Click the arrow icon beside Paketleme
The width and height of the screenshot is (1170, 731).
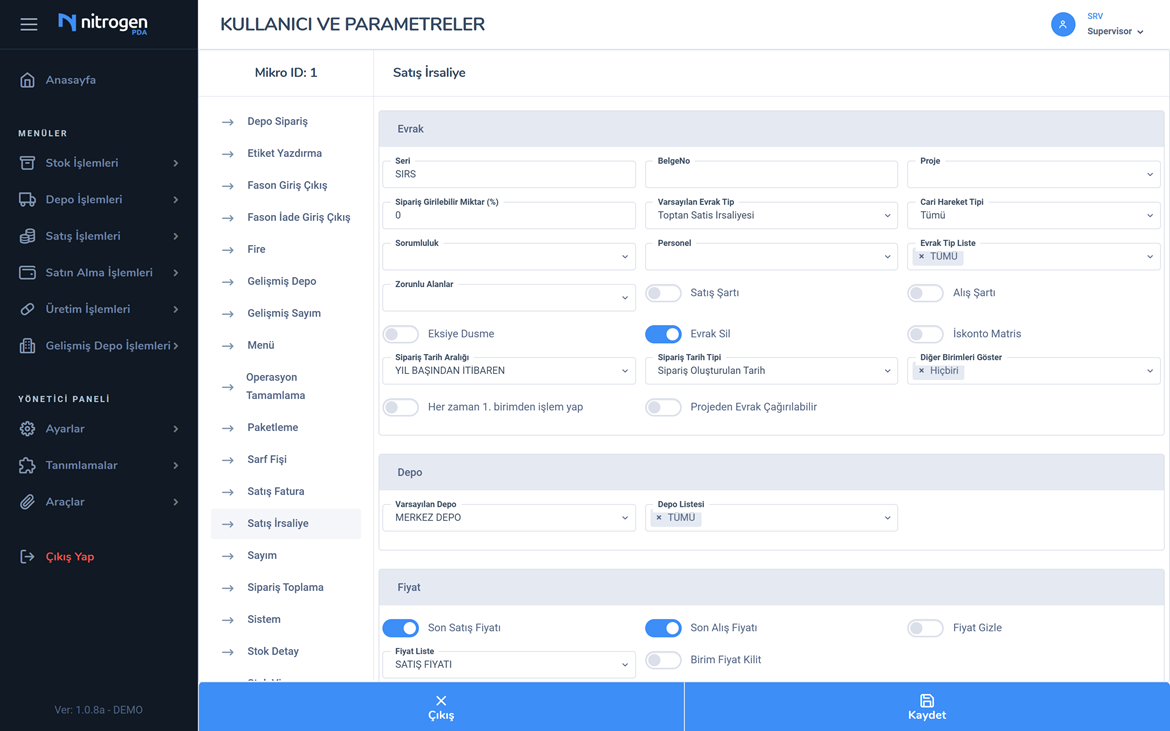[x=228, y=428]
